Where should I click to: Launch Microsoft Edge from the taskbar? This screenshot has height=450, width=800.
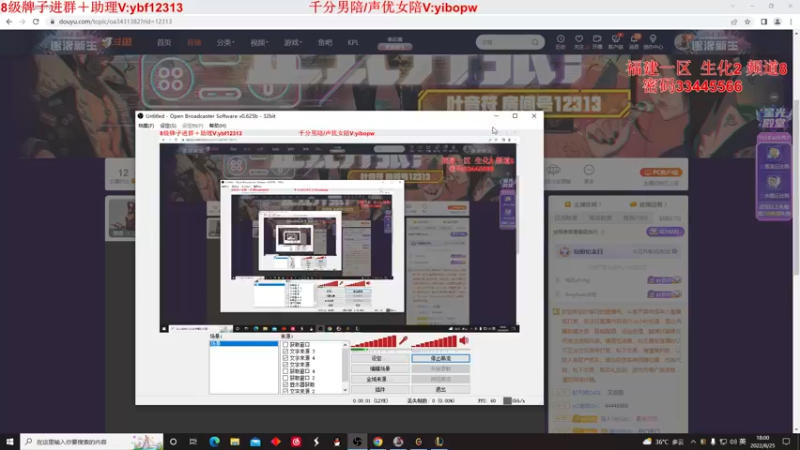tap(214, 441)
